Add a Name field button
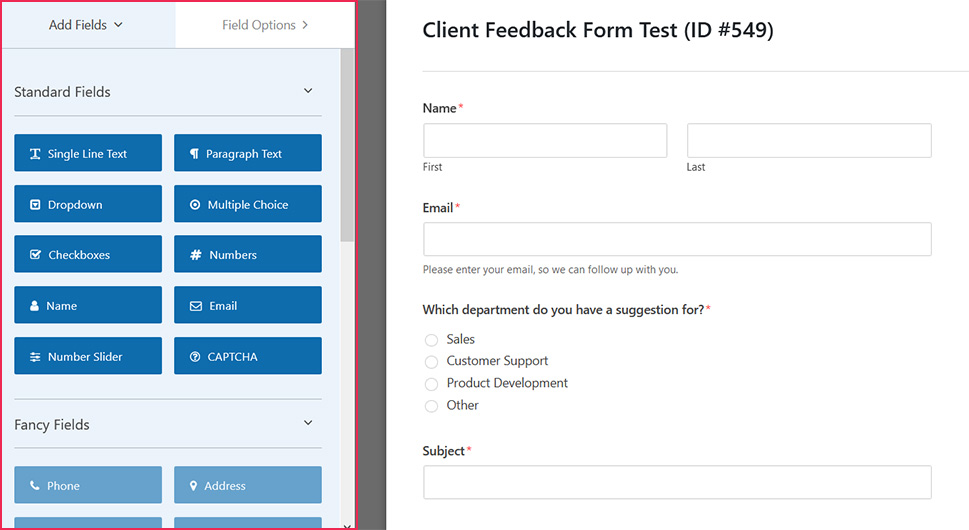The height and width of the screenshot is (530, 969). click(x=88, y=305)
